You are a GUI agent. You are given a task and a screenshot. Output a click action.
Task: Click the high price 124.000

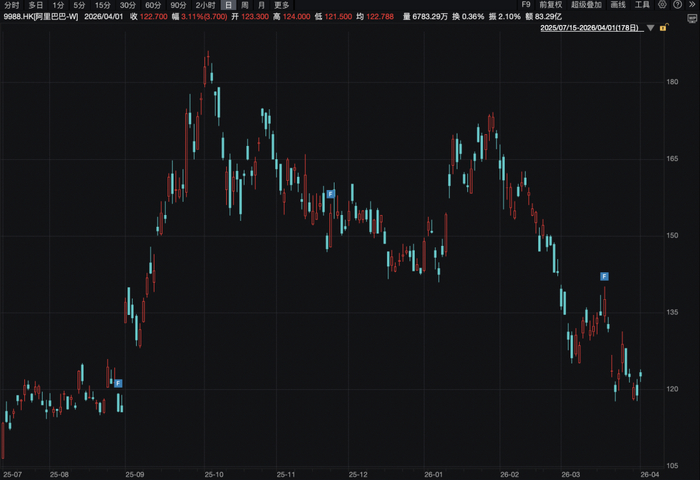[296, 17]
